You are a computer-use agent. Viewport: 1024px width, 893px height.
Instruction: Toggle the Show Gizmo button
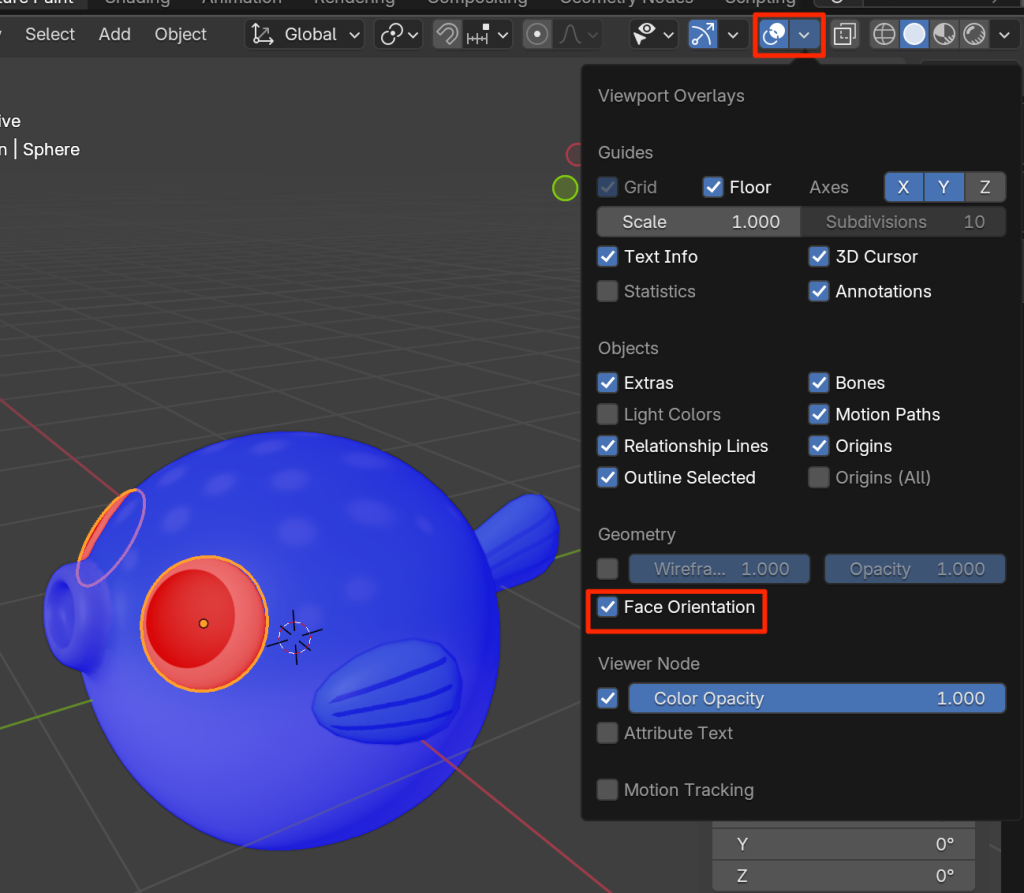pos(704,35)
